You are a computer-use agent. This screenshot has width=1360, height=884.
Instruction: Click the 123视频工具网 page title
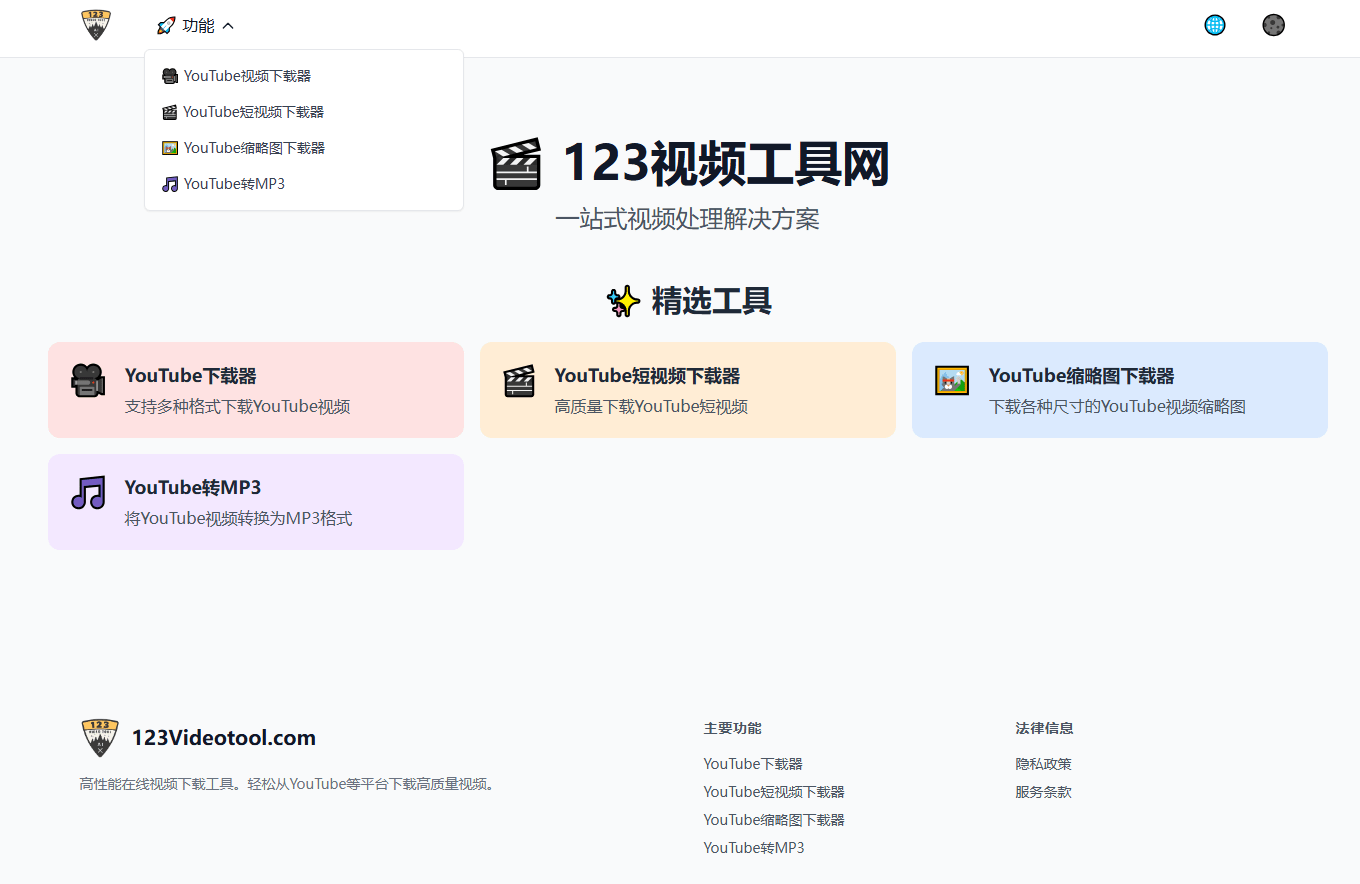point(726,164)
